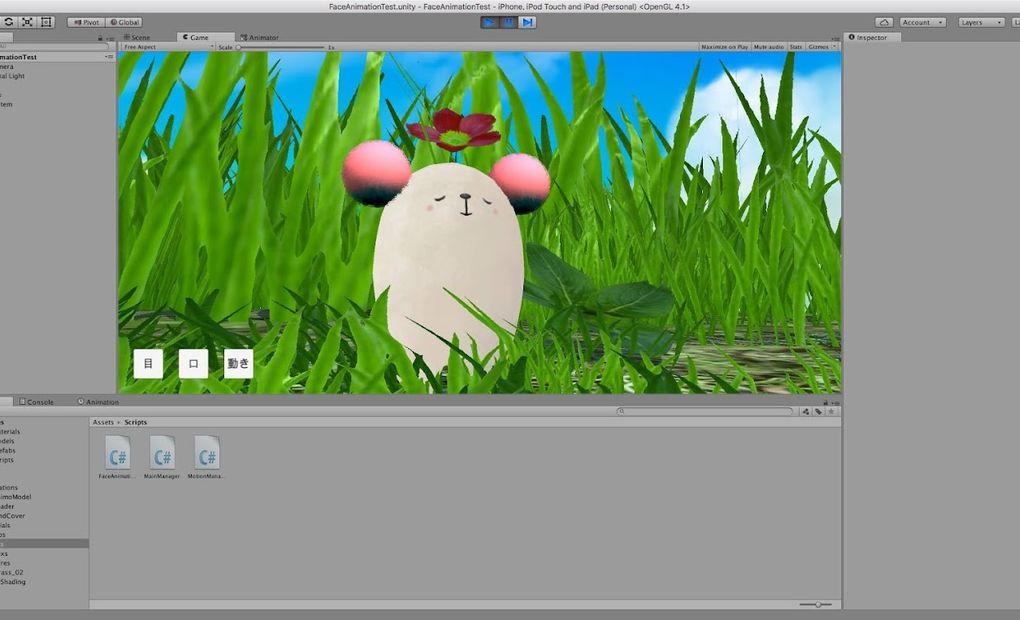The width and height of the screenshot is (1020, 620).
Task: Switch to the Animator tab
Action: [260, 38]
